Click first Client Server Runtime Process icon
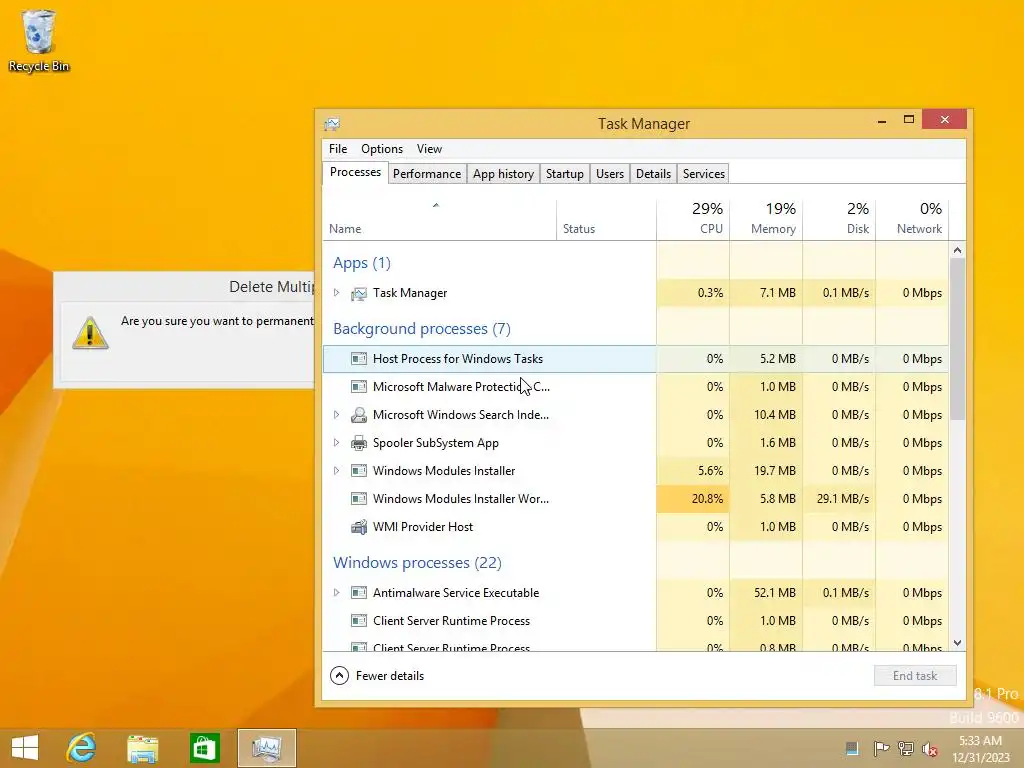1024x768 pixels. 359,621
